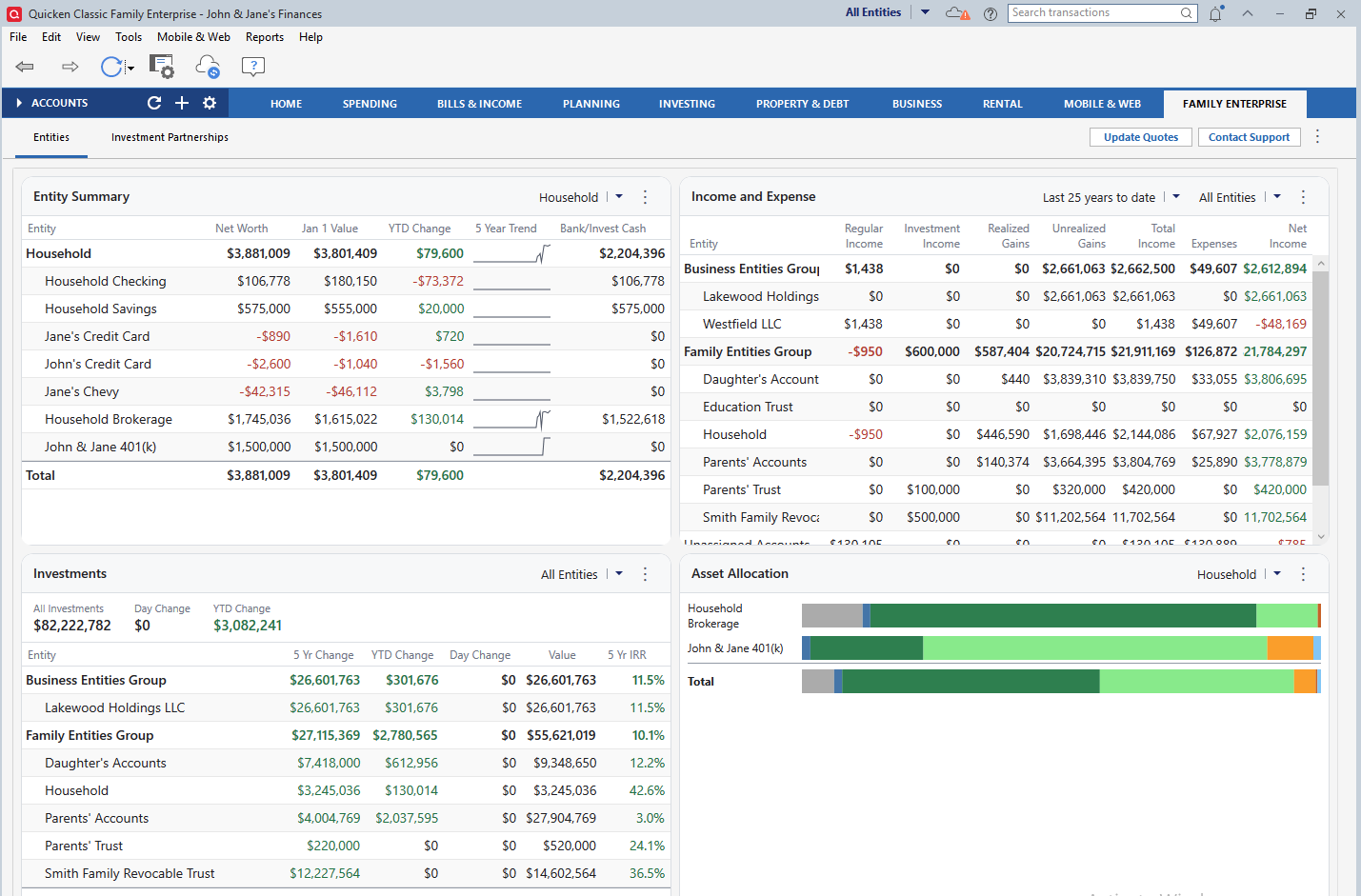Click Family Entities Group in Income and Expense
Screen dimensions: 1361x896
748,351
